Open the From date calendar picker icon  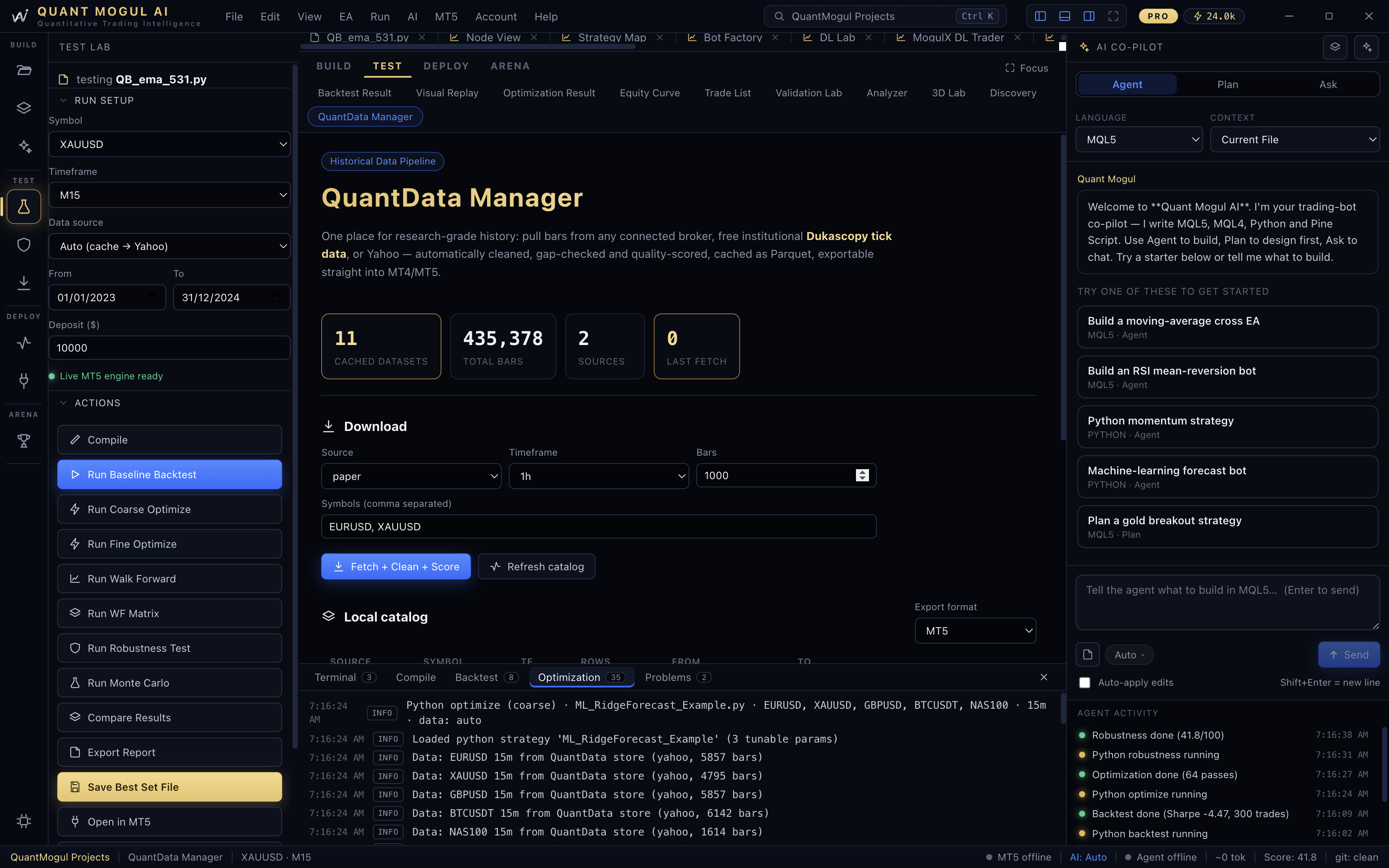coord(151,297)
